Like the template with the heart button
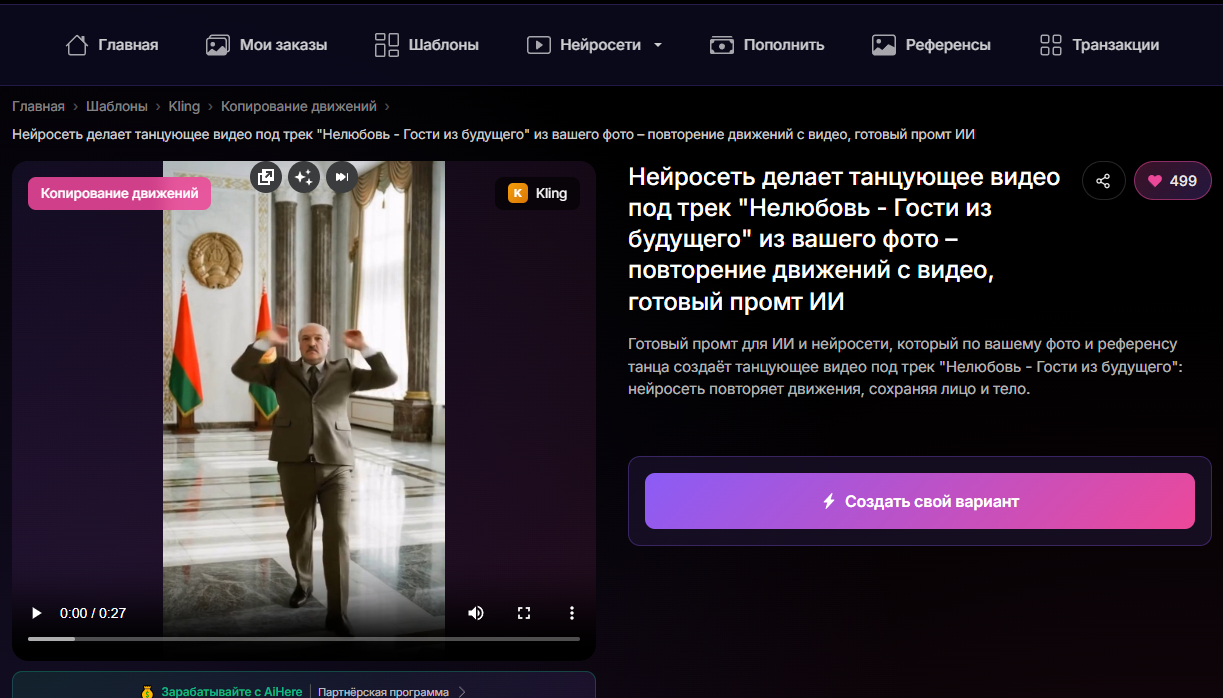The image size is (1223, 698). point(1172,180)
